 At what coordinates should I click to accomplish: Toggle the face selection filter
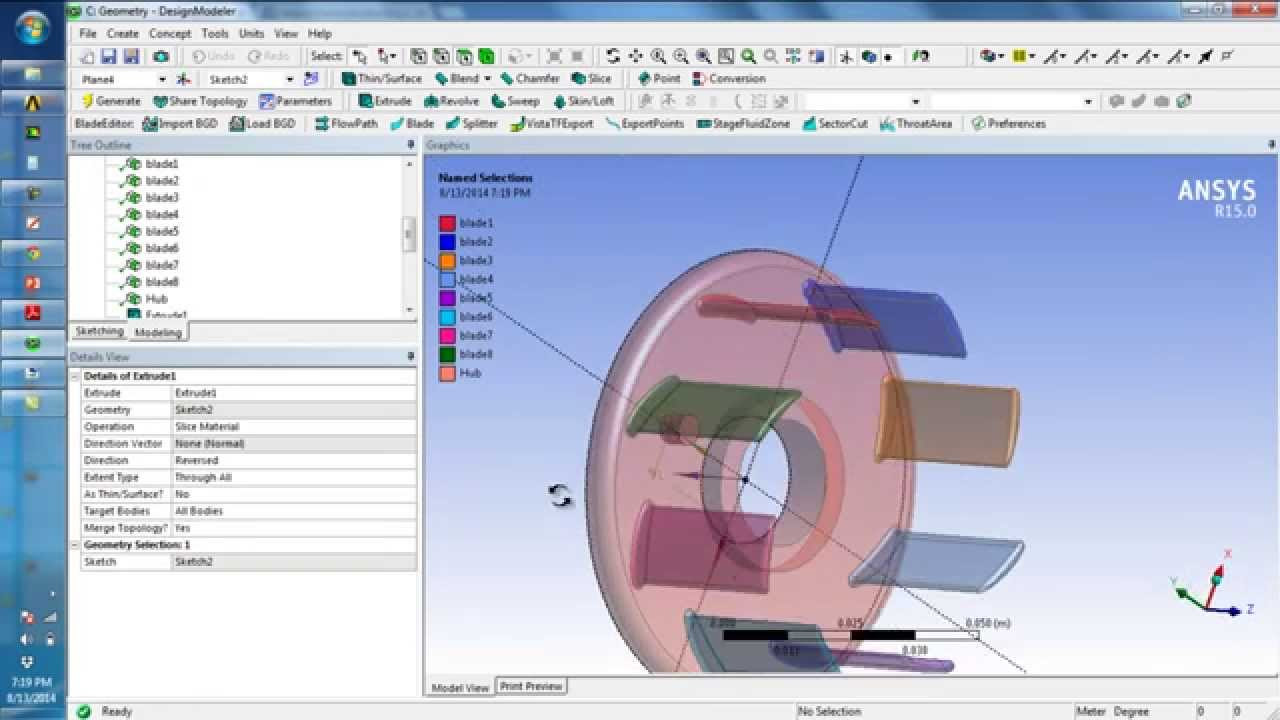pyautogui.click(x=463, y=56)
